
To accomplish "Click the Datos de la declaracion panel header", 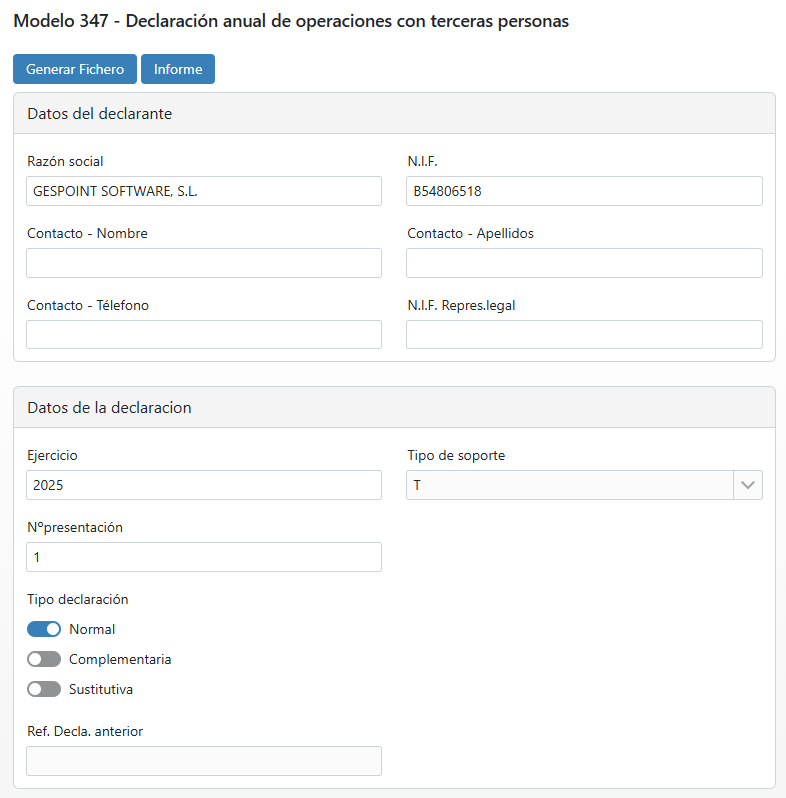I will click(x=394, y=408).
